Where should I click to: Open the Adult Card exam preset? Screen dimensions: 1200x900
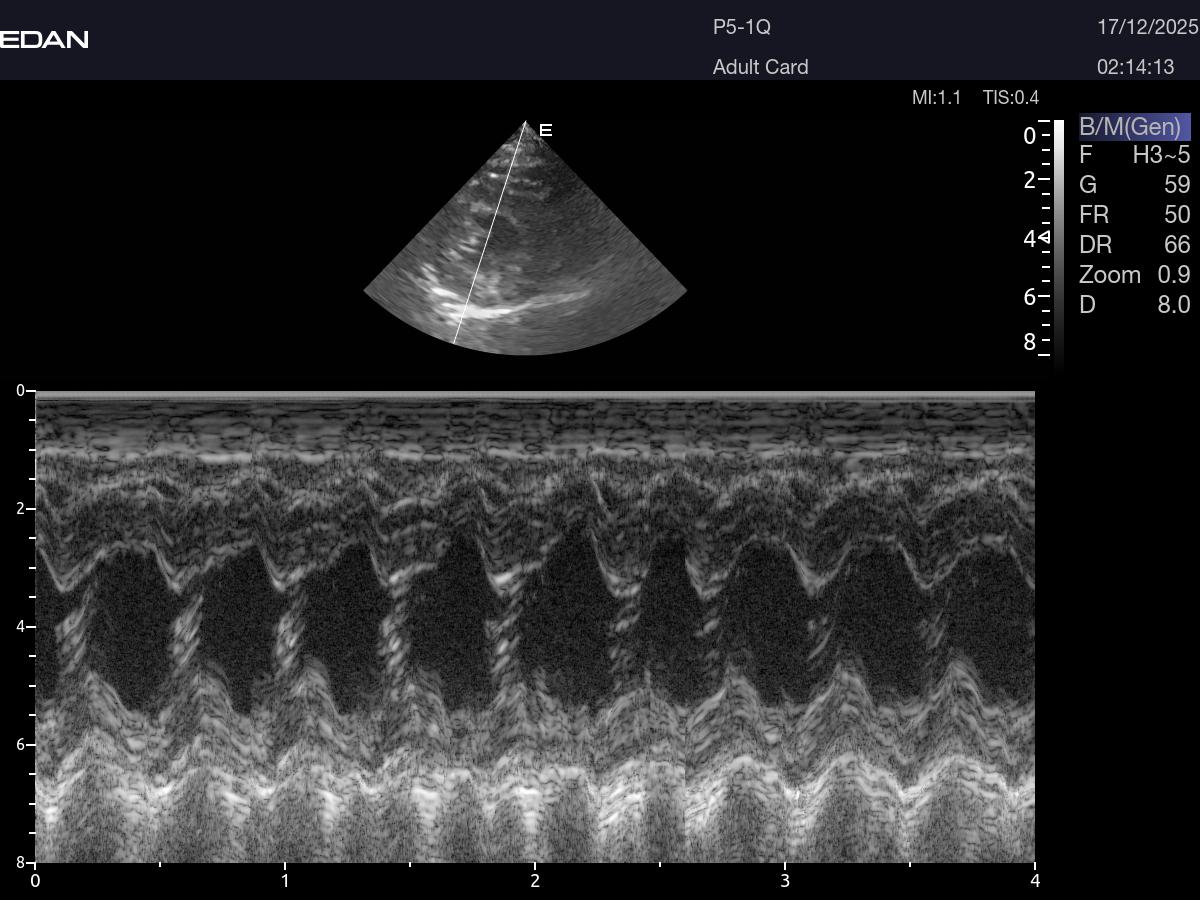pos(760,67)
